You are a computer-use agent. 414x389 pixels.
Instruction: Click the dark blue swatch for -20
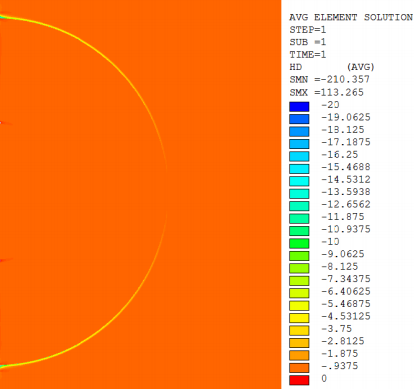tap(299, 107)
